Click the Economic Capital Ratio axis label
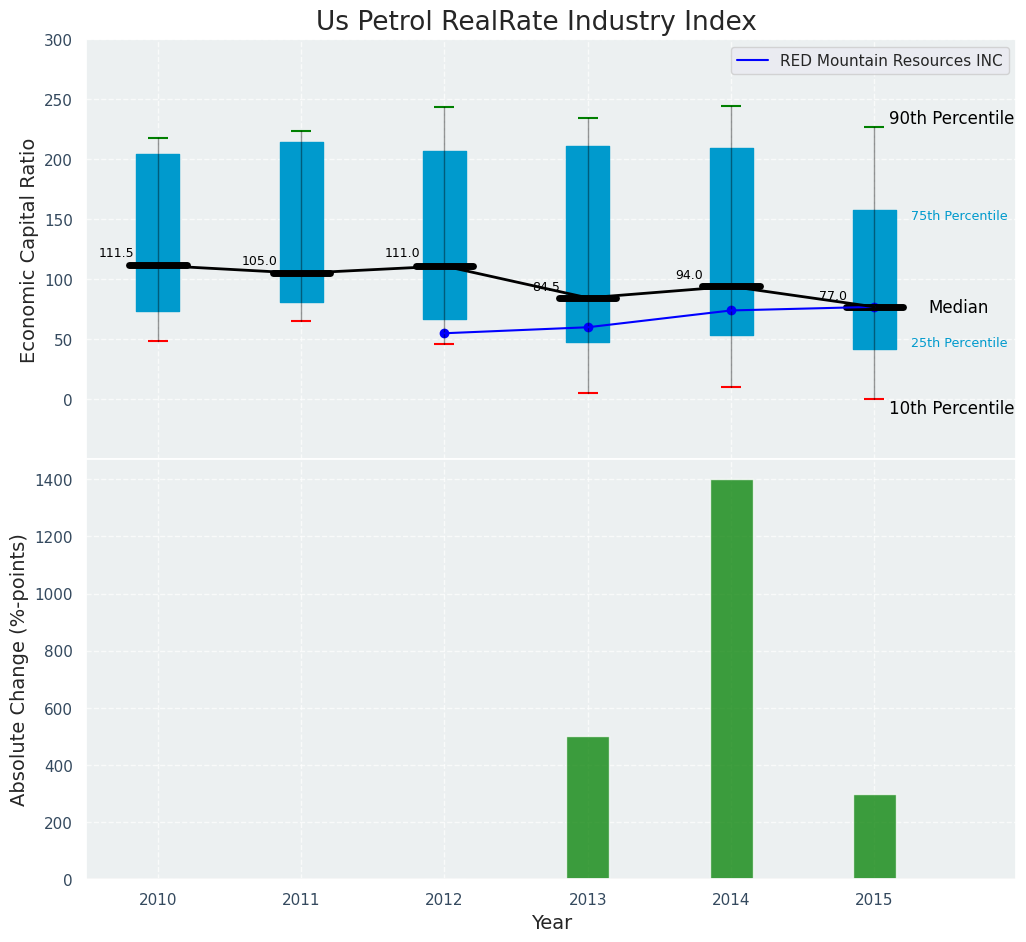The image size is (1026, 942). [29, 250]
